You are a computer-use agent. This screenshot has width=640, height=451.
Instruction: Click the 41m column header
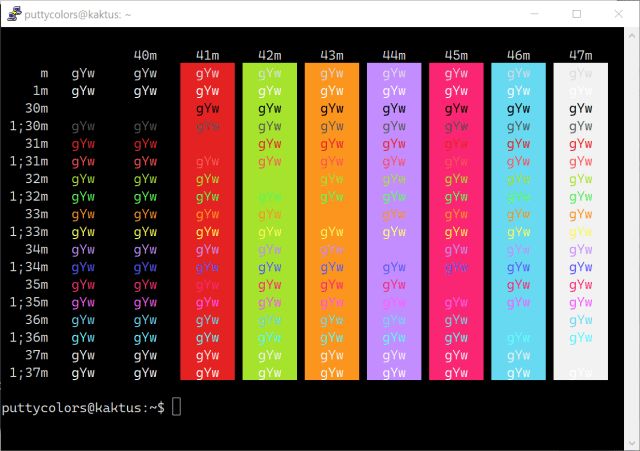point(207,55)
